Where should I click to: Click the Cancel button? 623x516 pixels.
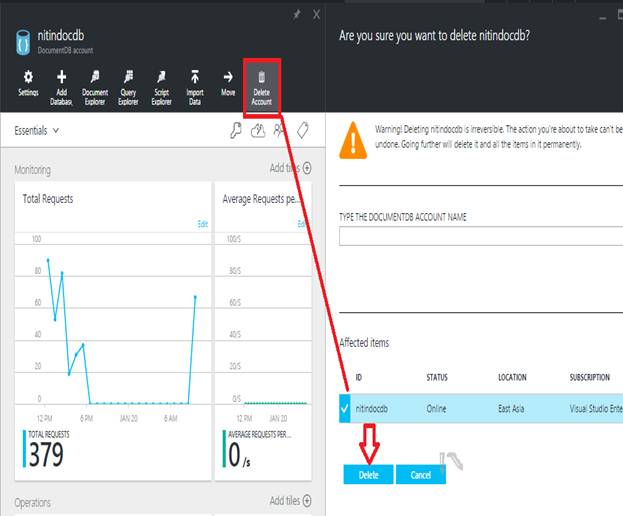click(421, 475)
